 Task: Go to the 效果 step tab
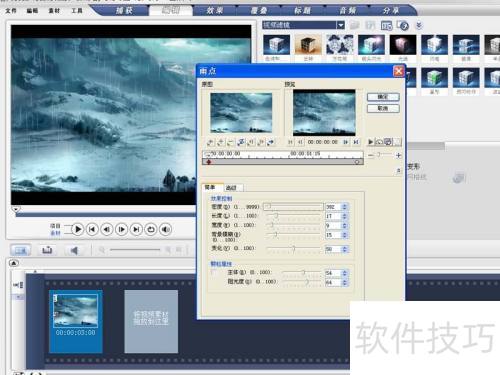pyautogui.click(x=214, y=11)
